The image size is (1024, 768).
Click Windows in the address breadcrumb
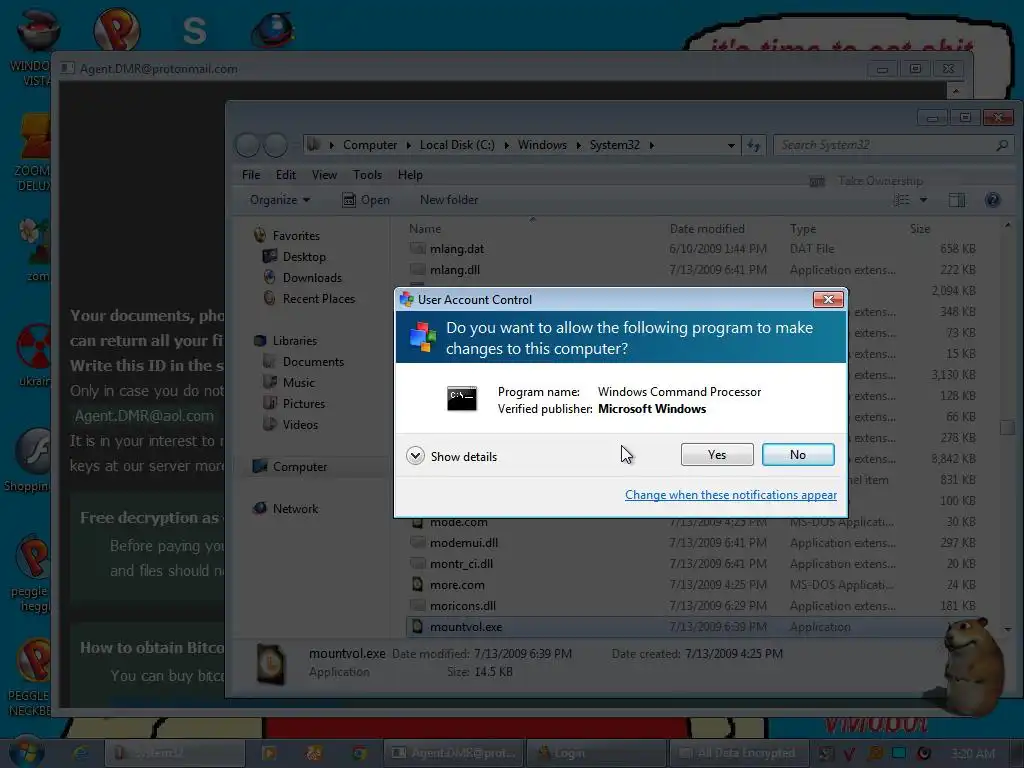(x=542, y=145)
